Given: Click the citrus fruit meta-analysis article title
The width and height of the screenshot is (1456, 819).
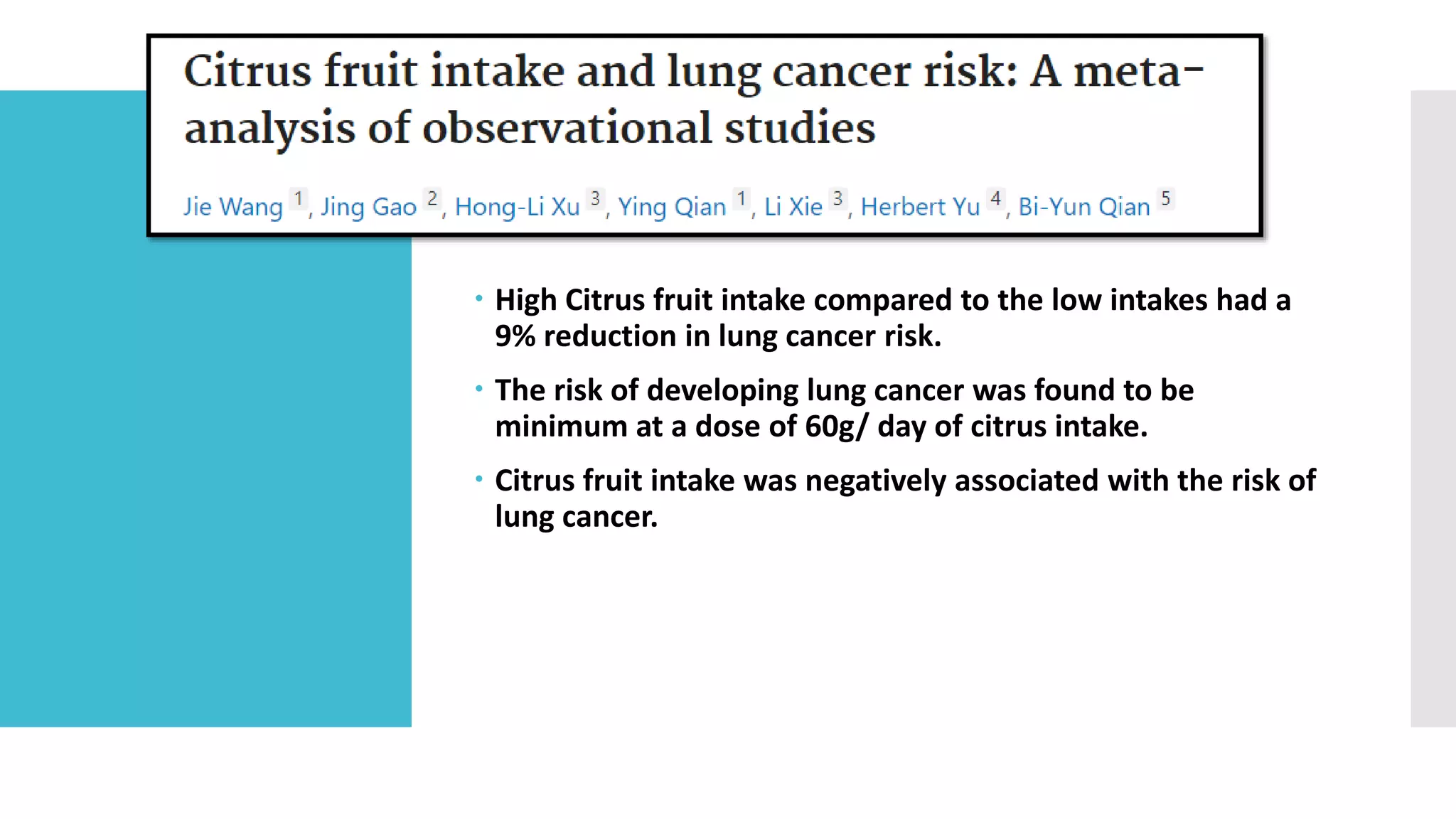Looking at the screenshot, I should (693, 99).
